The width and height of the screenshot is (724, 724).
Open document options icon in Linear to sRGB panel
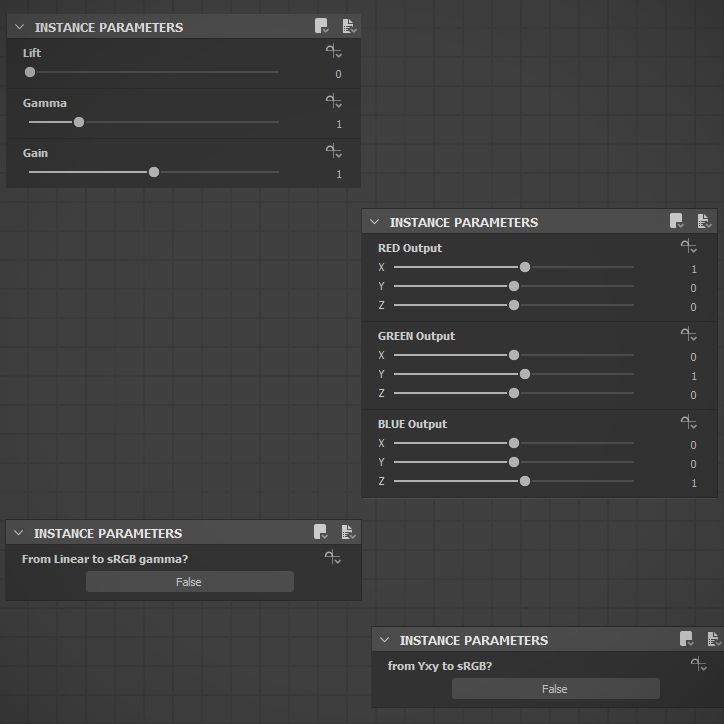[x=348, y=532]
